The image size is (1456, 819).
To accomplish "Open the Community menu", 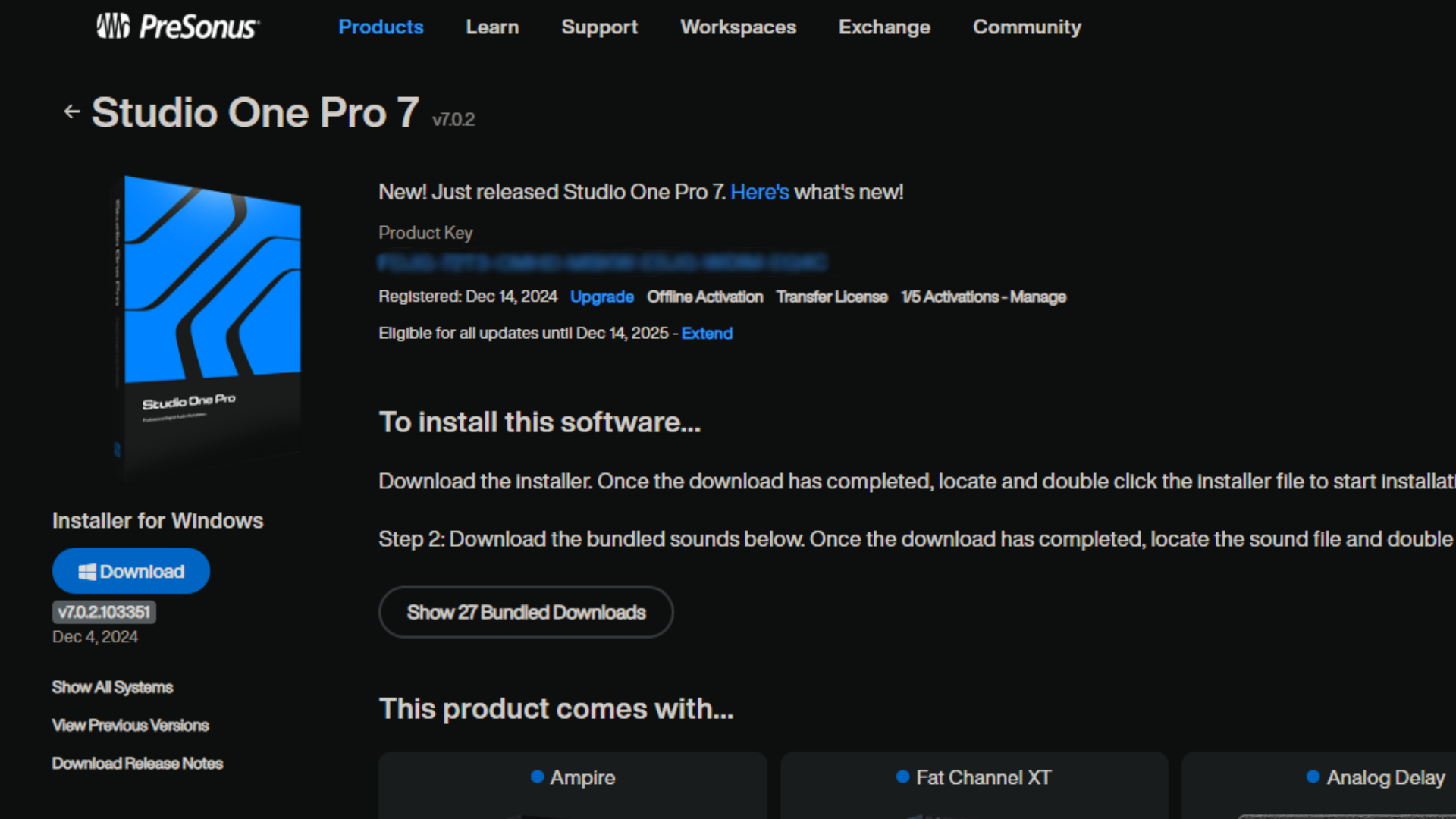I will tap(1027, 27).
